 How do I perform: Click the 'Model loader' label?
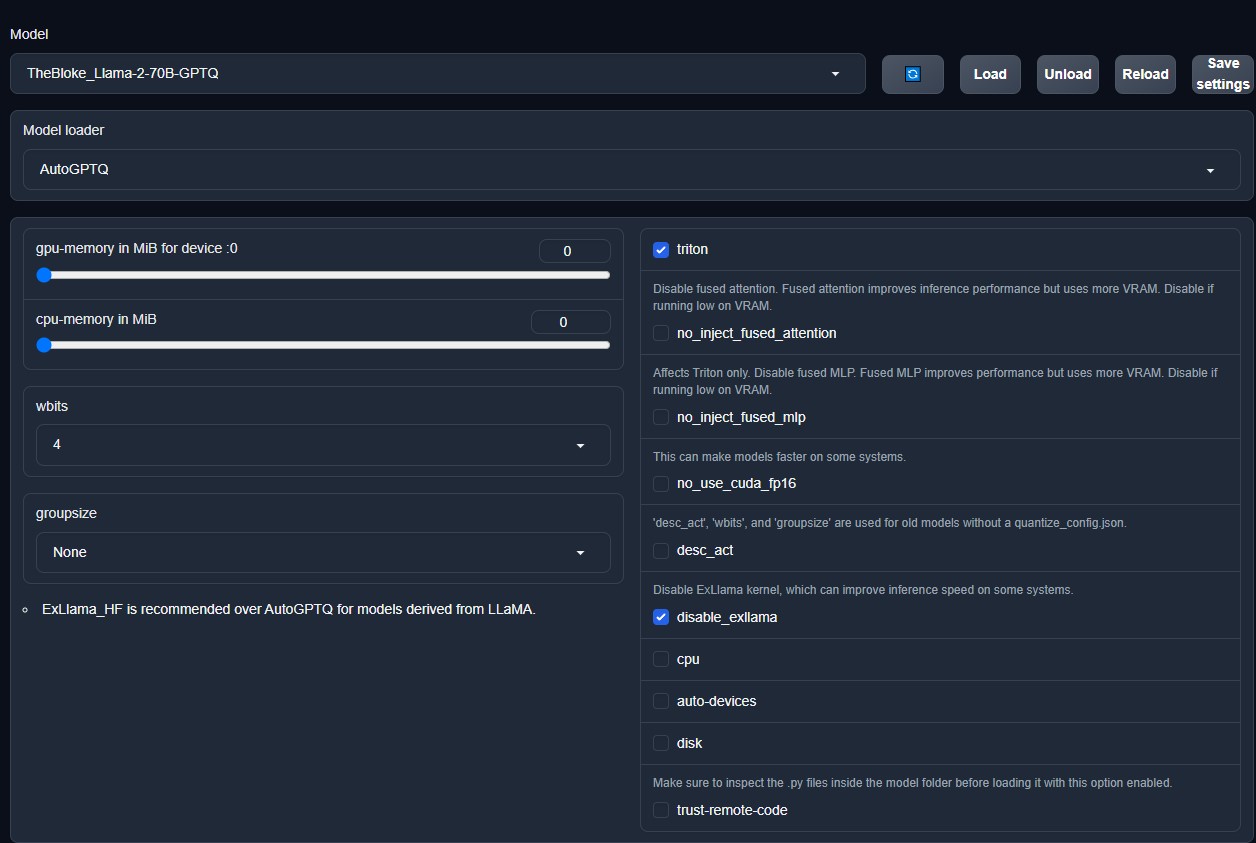[64, 130]
